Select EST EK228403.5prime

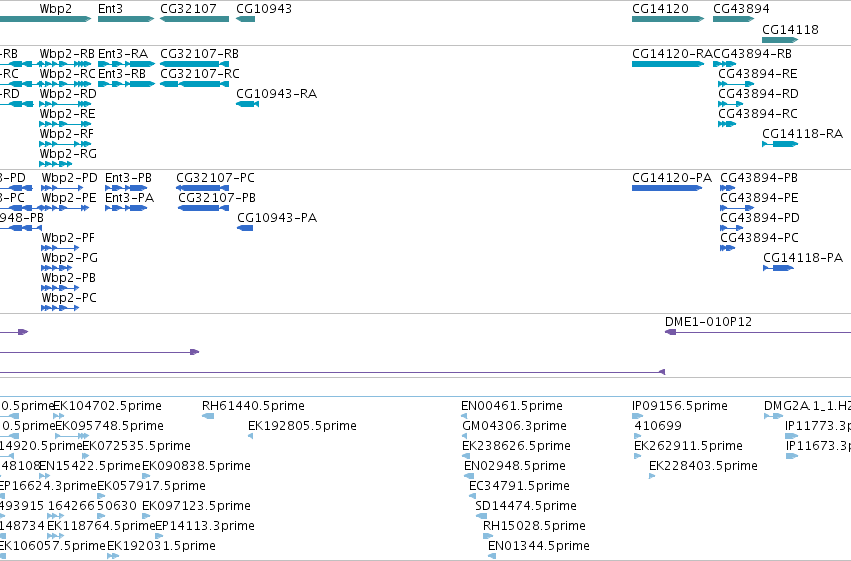pyautogui.click(x=652, y=476)
